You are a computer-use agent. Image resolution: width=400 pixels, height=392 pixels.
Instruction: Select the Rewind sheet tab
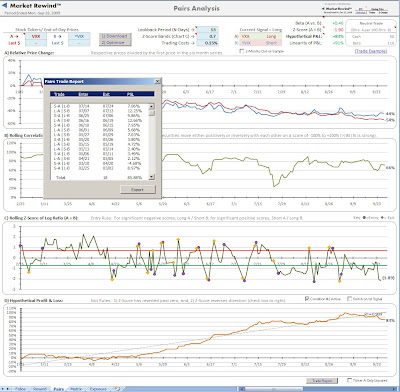(40, 389)
